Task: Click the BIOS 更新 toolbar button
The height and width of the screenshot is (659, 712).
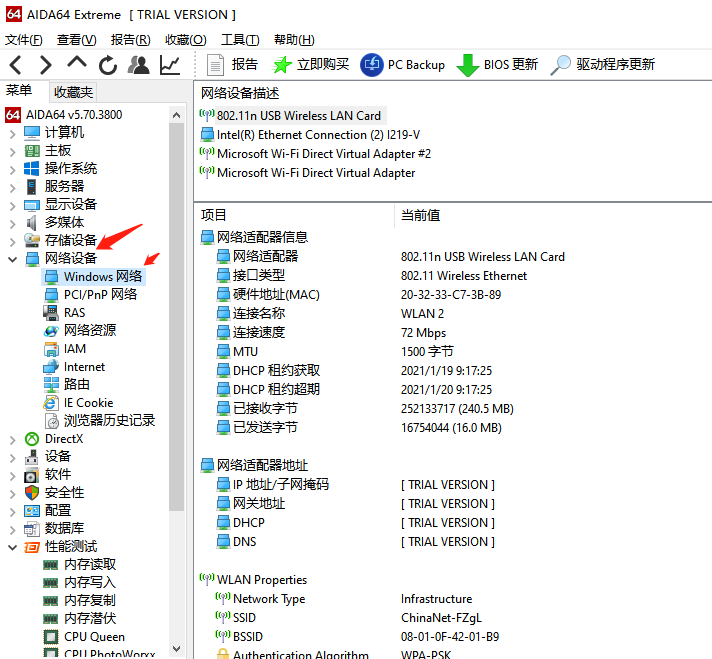Action: 497,64
